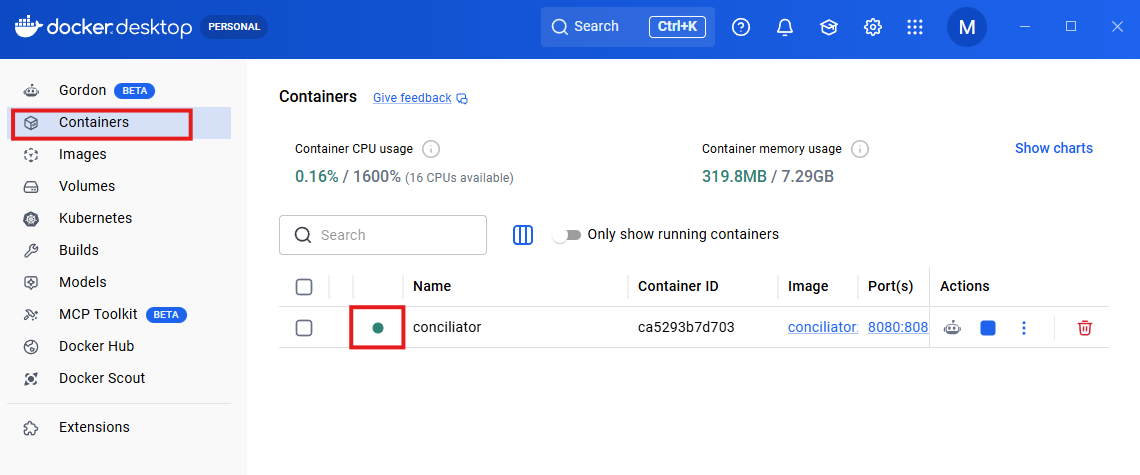Screen dimensions: 1140x475
Task: Open the Settings gear icon
Action: point(872,27)
